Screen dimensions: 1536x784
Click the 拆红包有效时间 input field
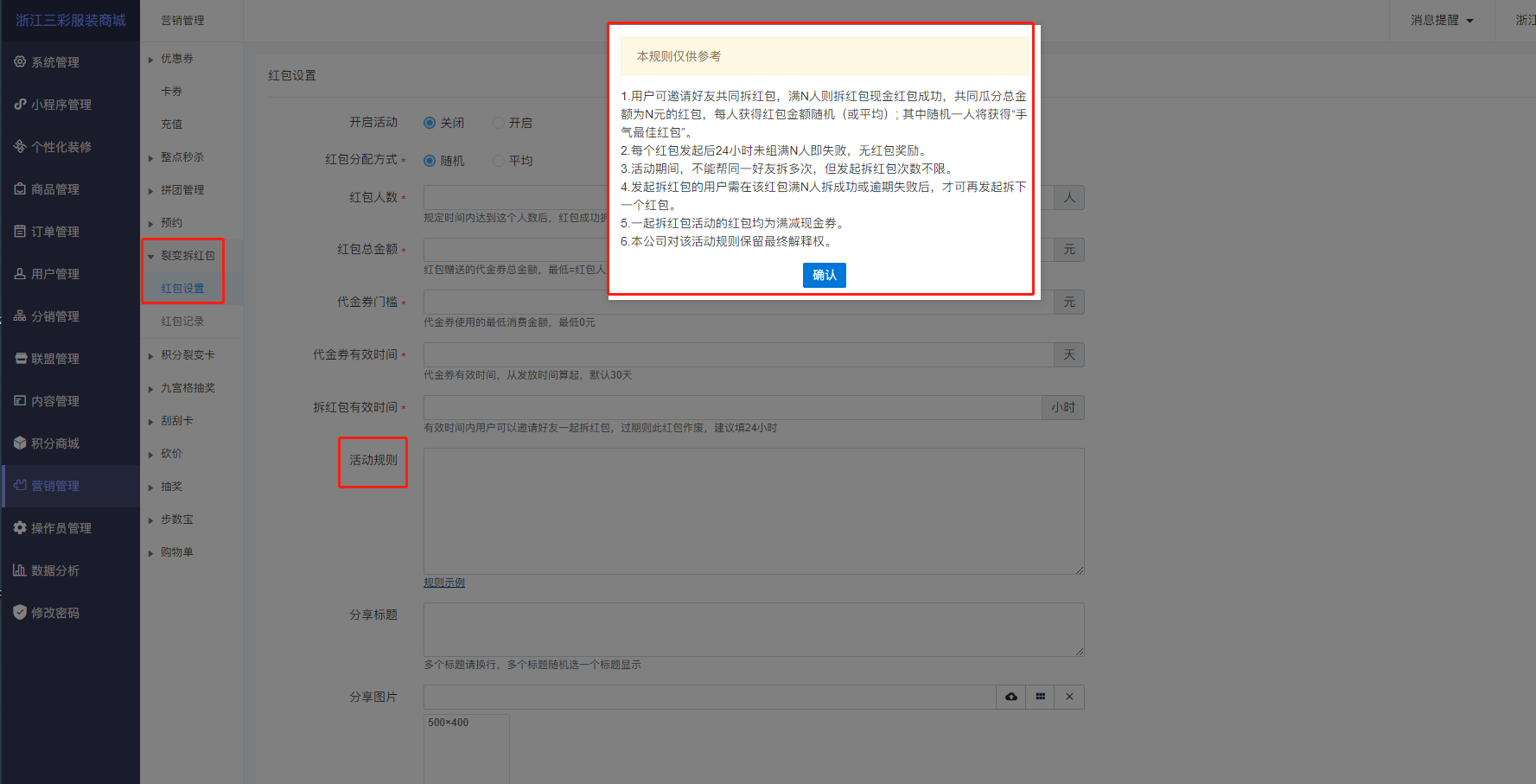(x=733, y=408)
